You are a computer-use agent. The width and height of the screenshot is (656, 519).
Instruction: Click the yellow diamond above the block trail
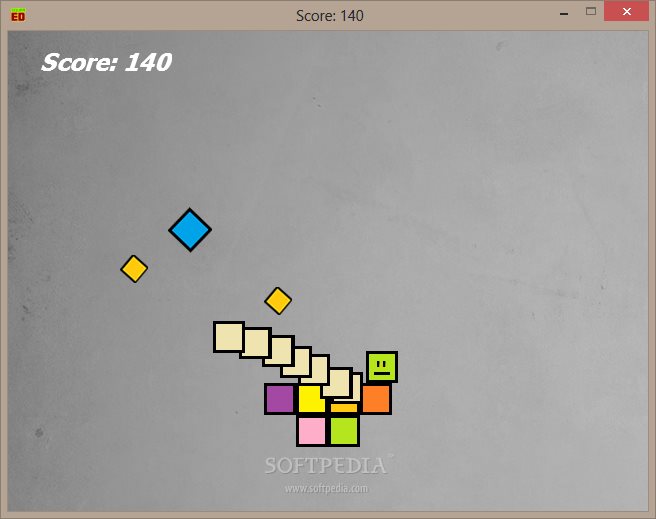click(278, 301)
